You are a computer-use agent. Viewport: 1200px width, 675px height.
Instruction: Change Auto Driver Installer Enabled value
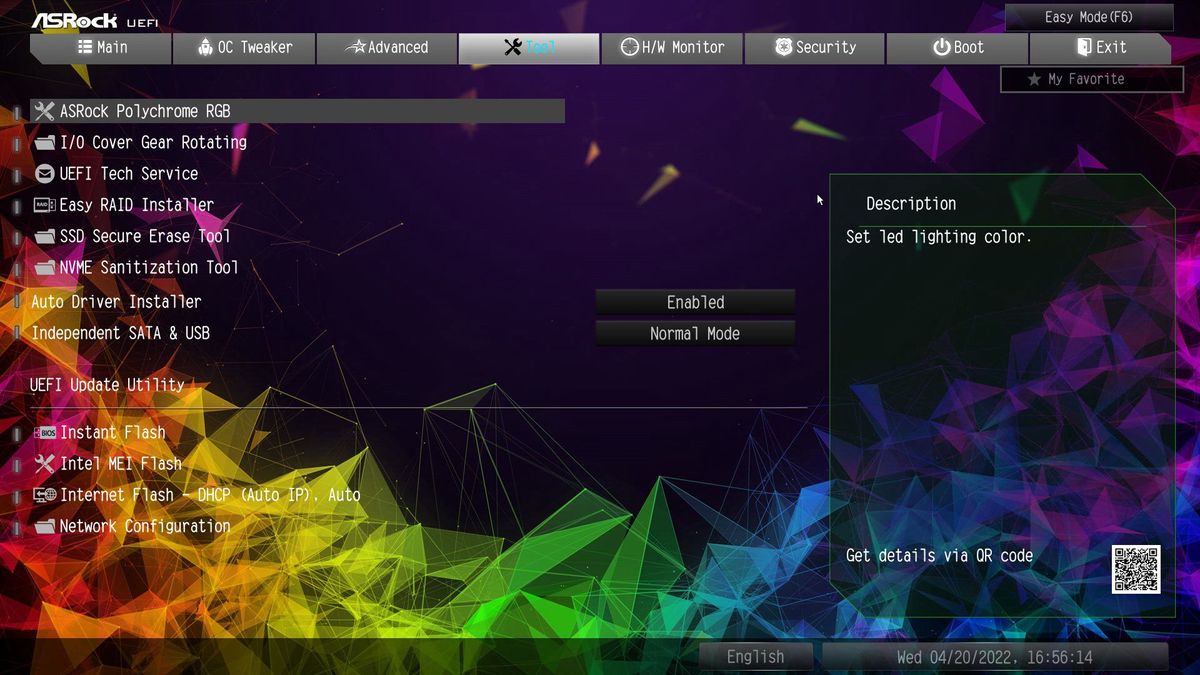pos(695,302)
